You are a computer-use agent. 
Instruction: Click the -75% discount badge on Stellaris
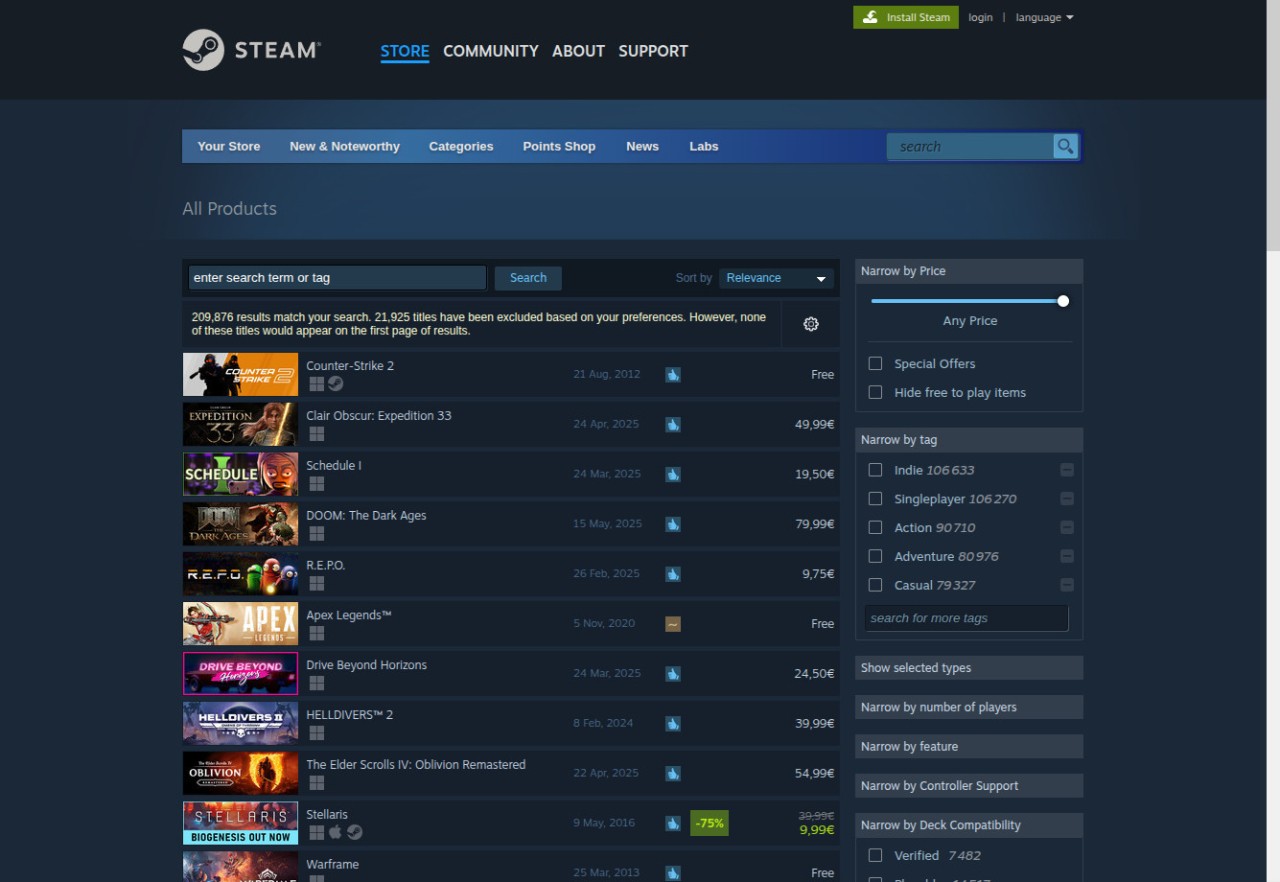pos(709,823)
